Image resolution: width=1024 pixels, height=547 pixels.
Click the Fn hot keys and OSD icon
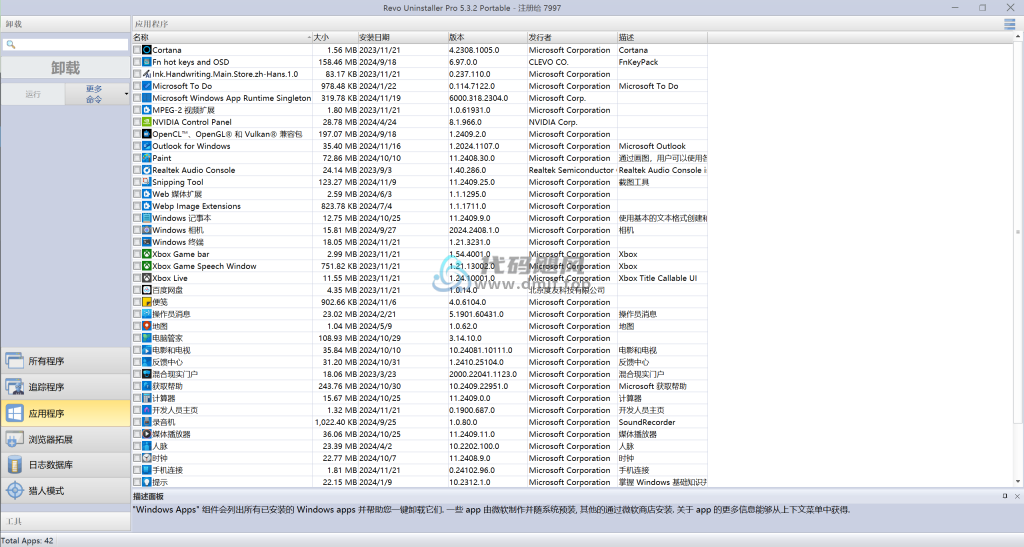click(147, 62)
